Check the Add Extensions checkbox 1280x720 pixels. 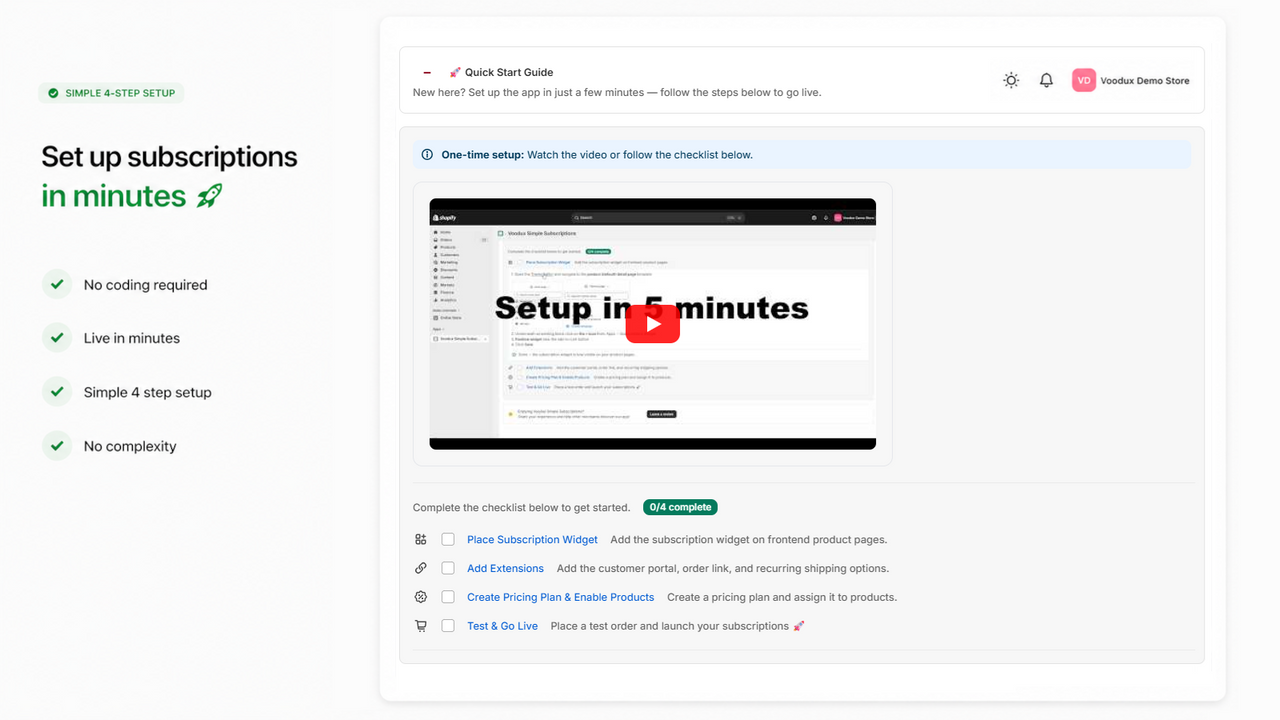448,568
